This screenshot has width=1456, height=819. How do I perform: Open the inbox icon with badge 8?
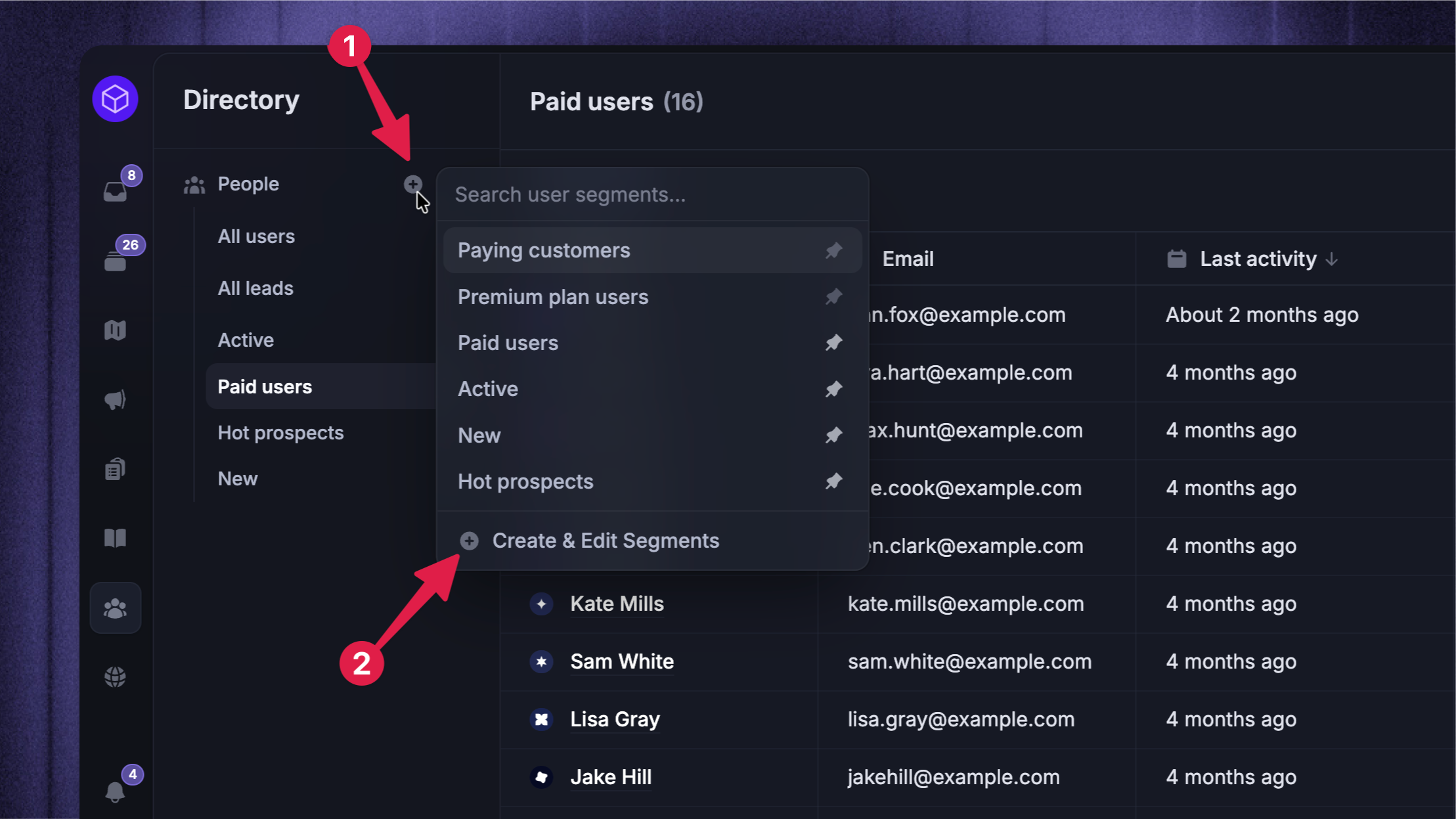(116, 190)
